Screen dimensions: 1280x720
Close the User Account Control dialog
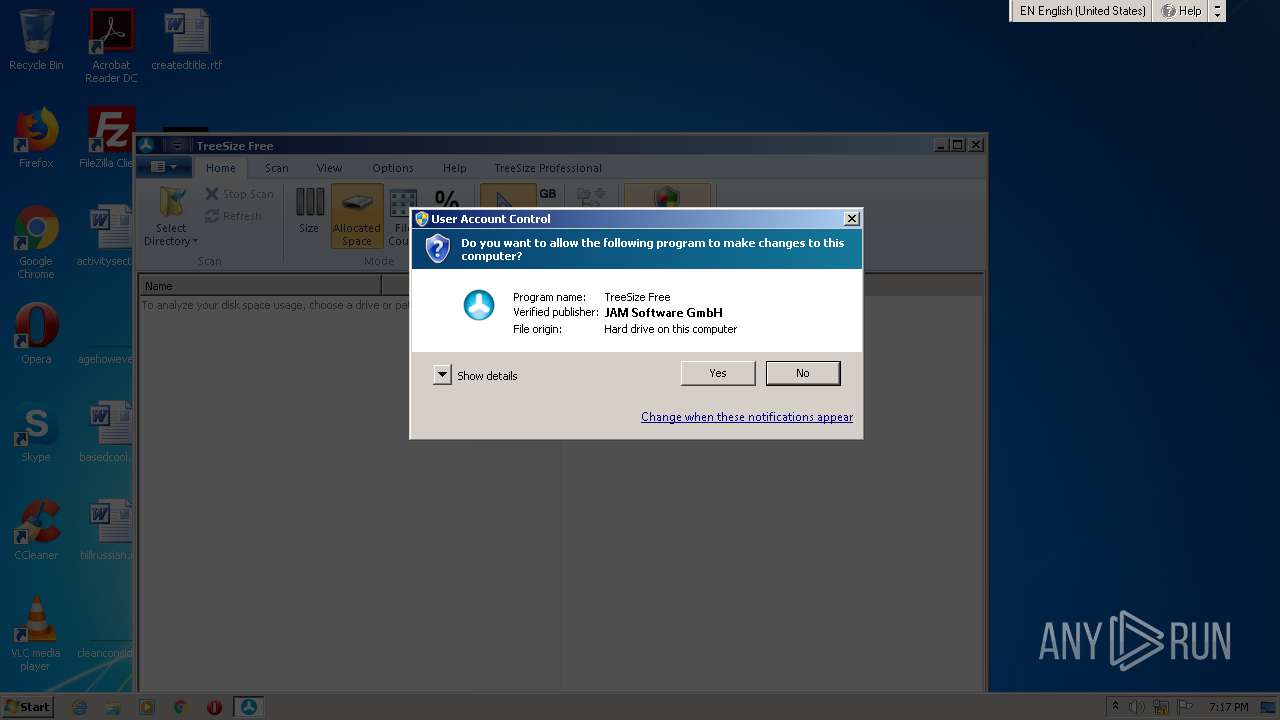[851, 219]
